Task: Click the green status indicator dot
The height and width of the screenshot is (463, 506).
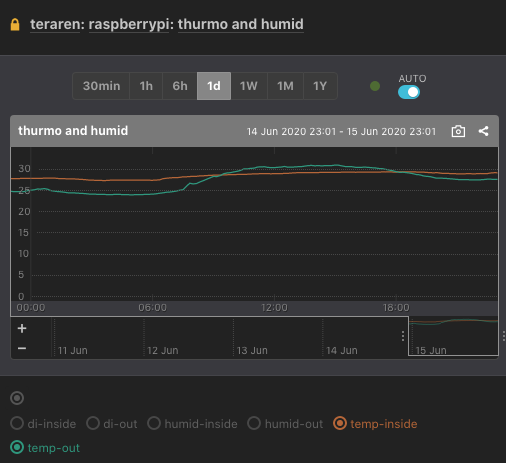Action: [x=375, y=86]
